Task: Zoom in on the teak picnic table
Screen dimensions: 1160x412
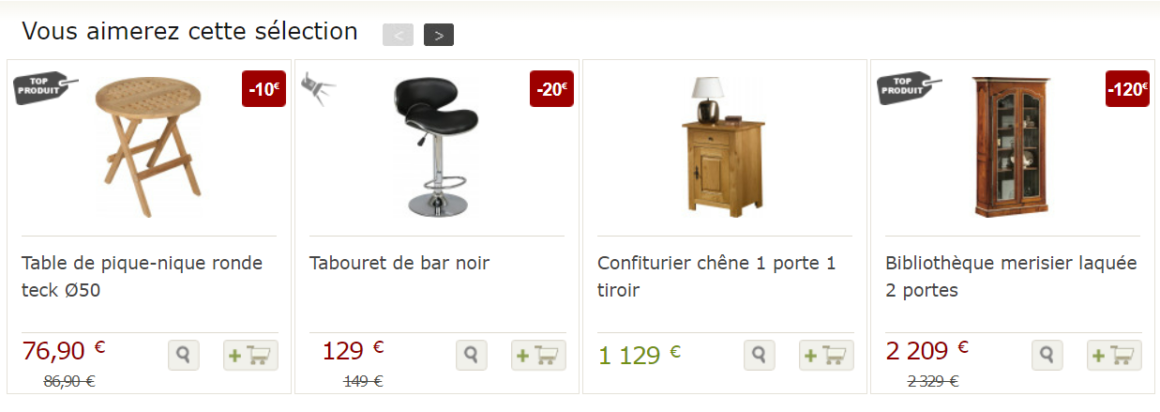Action: [183, 355]
